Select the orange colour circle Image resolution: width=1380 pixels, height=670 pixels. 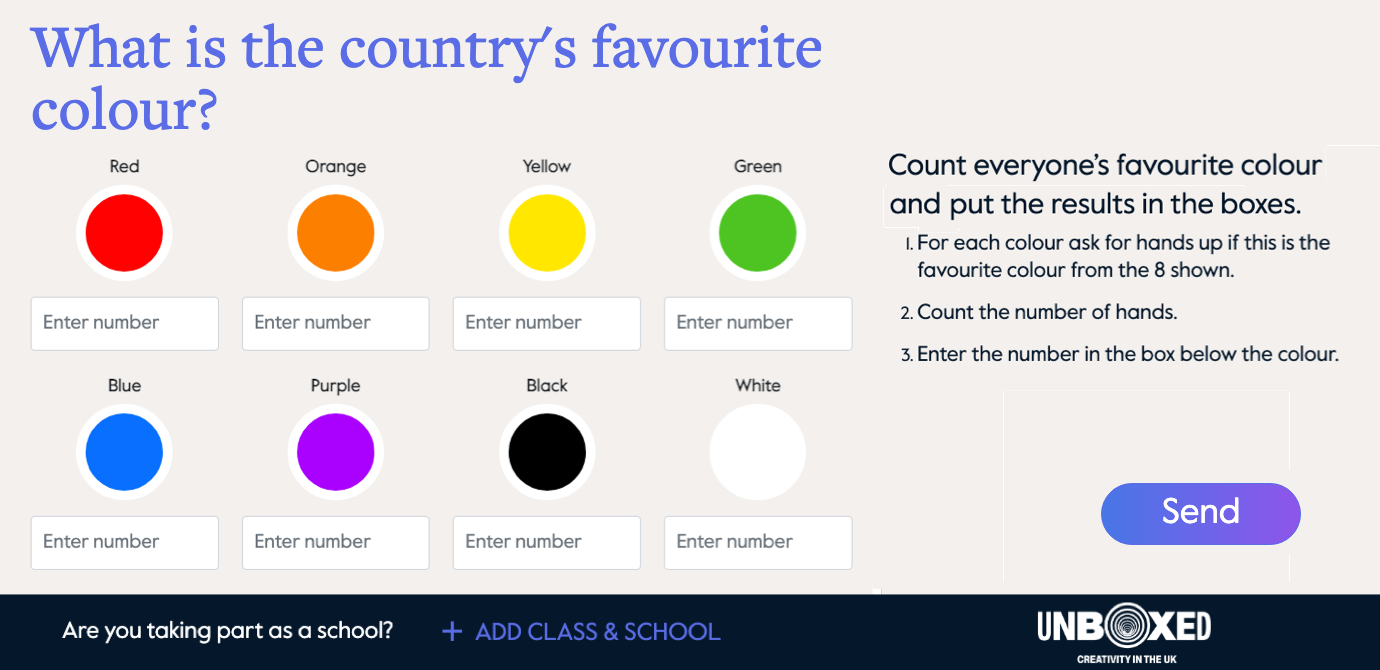tap(335, 233)
